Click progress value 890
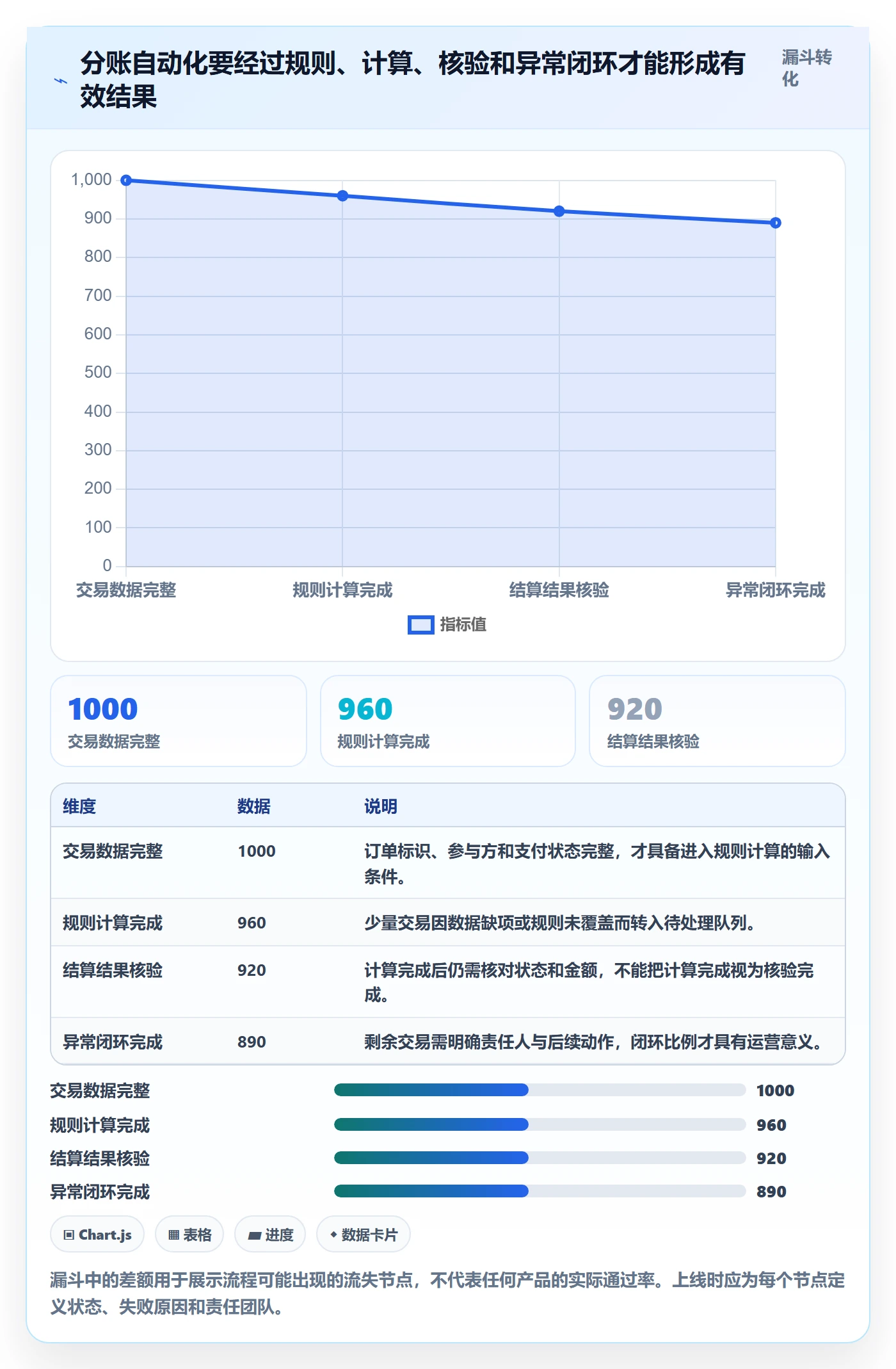The height and width of the screenshot is (1369, 896). click(771, 1192)
